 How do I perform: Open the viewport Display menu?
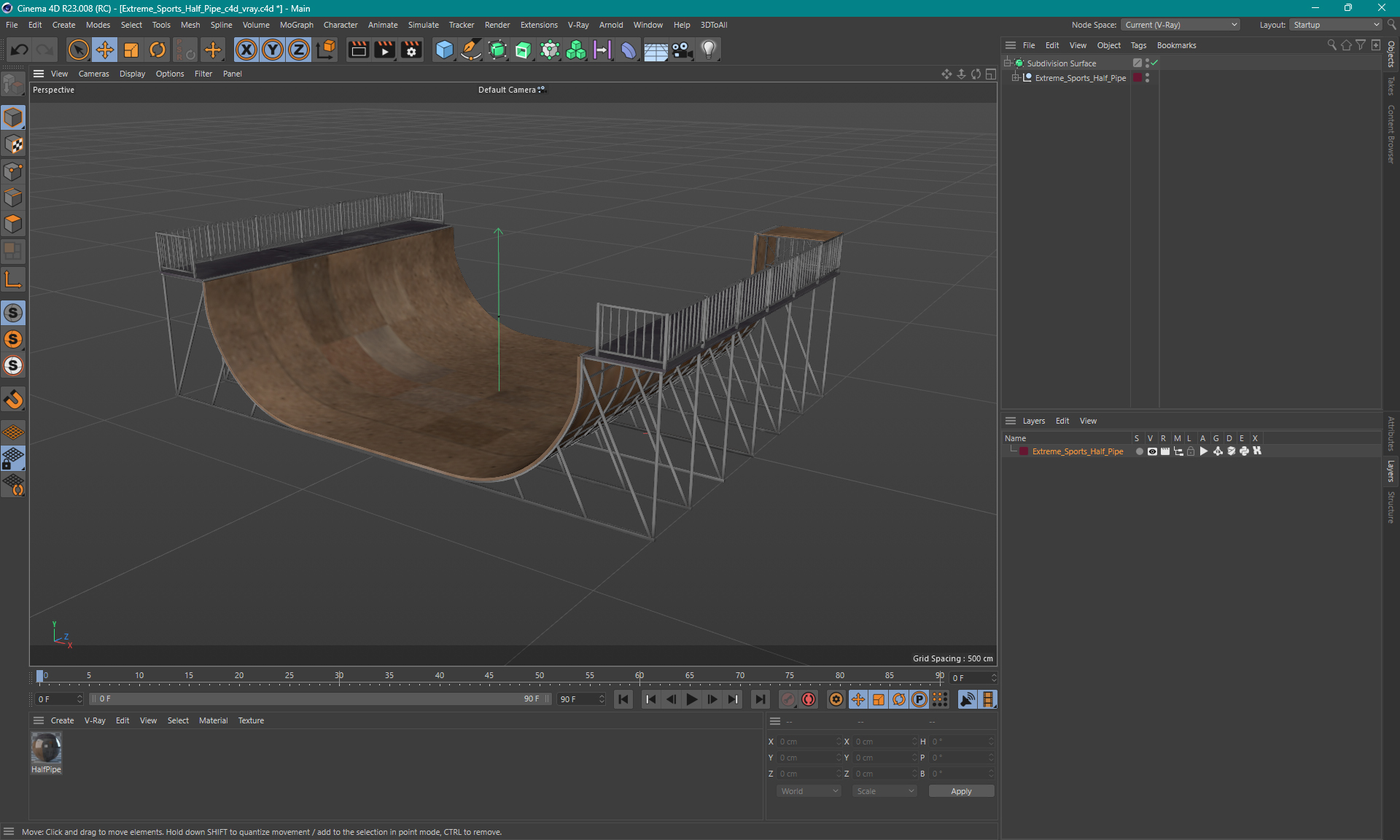point(132,74)
